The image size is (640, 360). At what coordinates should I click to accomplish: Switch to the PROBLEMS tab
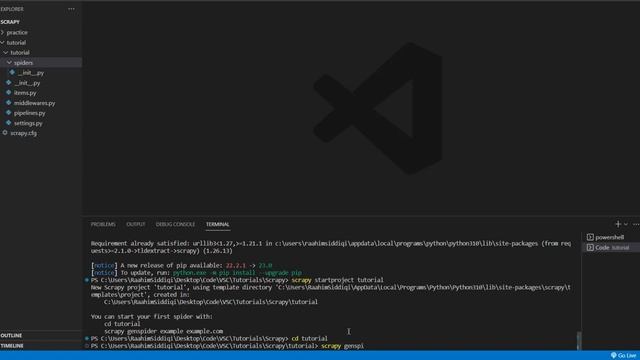[x=103, y=224]
